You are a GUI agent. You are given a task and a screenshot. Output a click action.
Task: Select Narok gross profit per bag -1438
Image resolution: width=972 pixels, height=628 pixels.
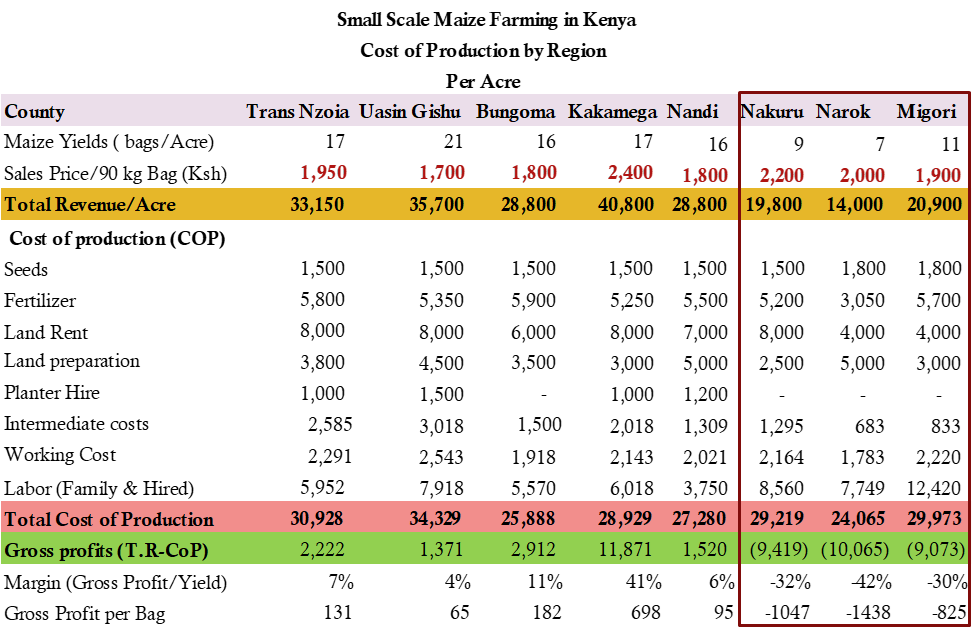tap(868, 613)
